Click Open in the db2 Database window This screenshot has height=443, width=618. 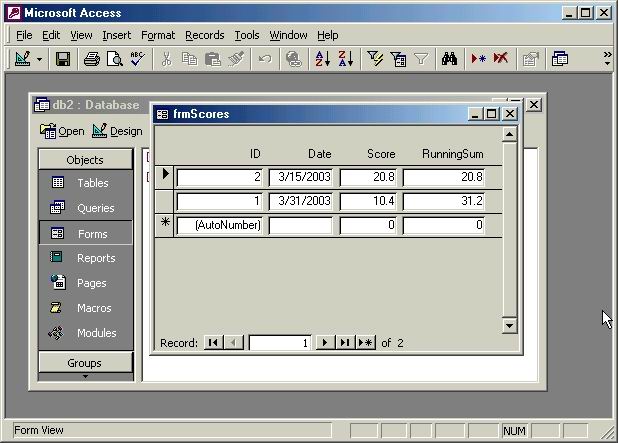click(62, 131)
